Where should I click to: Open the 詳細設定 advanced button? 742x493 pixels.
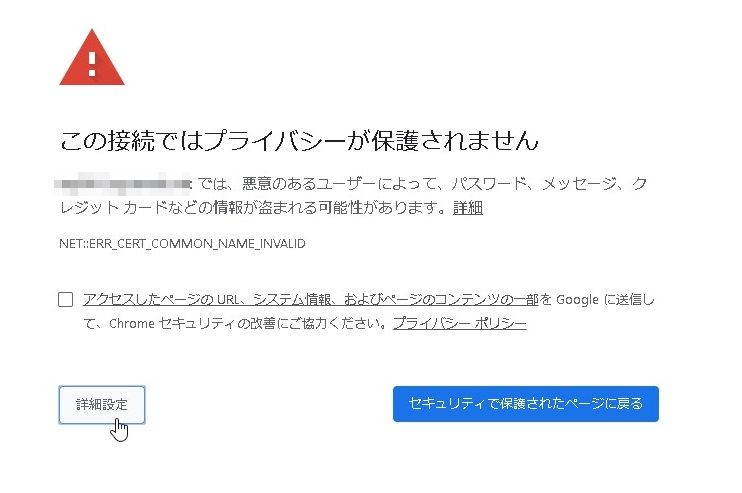tap(102, 405)
